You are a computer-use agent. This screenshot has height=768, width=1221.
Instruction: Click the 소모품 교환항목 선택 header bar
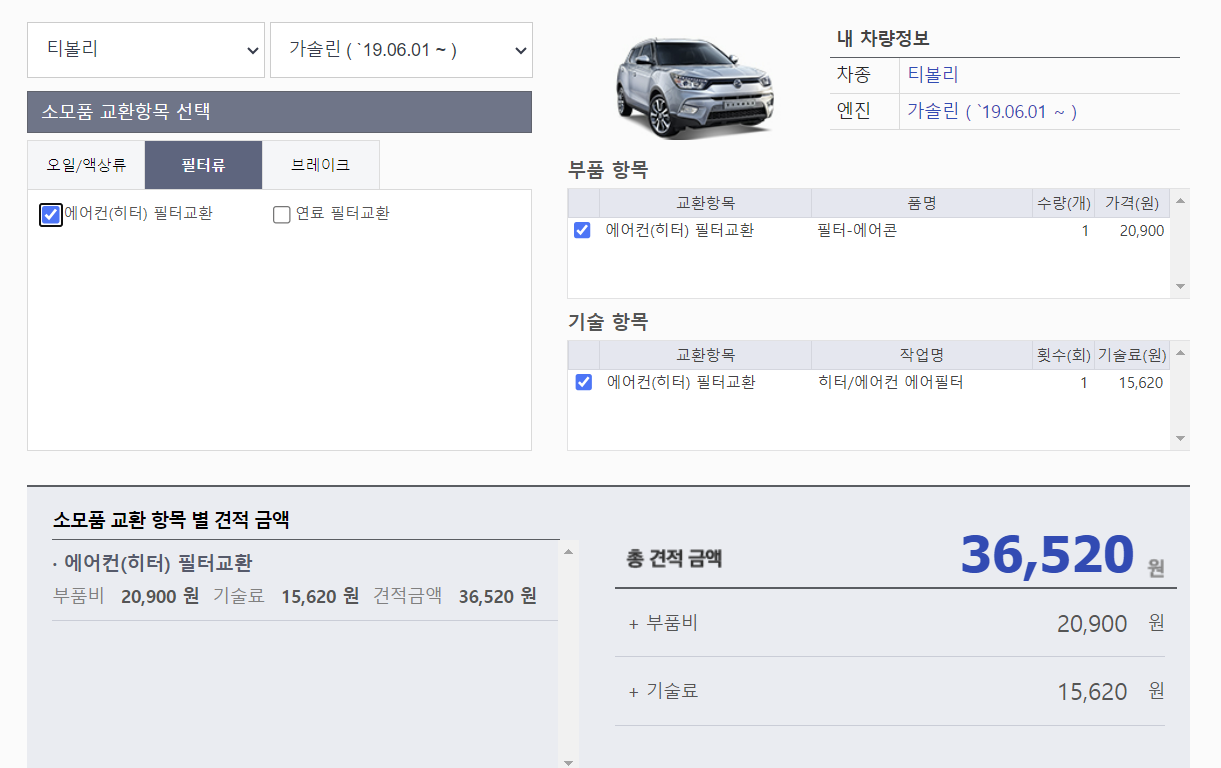point(279,112)
